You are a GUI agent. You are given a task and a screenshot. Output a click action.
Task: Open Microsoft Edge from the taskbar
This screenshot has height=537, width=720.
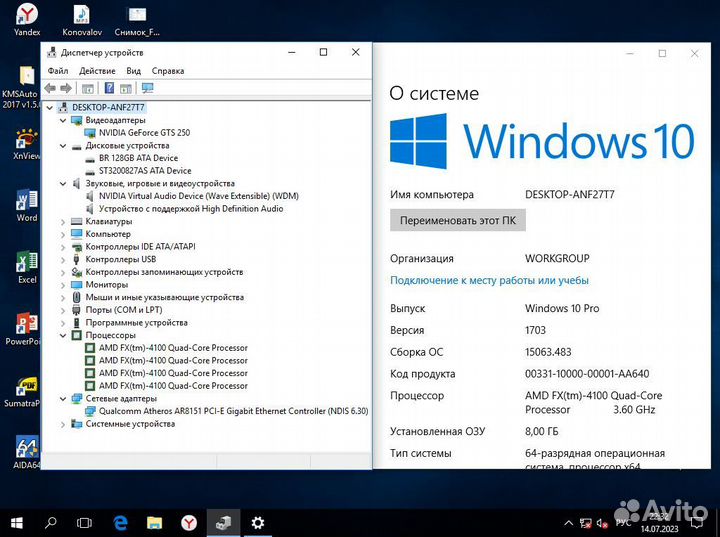pos(120,523)
